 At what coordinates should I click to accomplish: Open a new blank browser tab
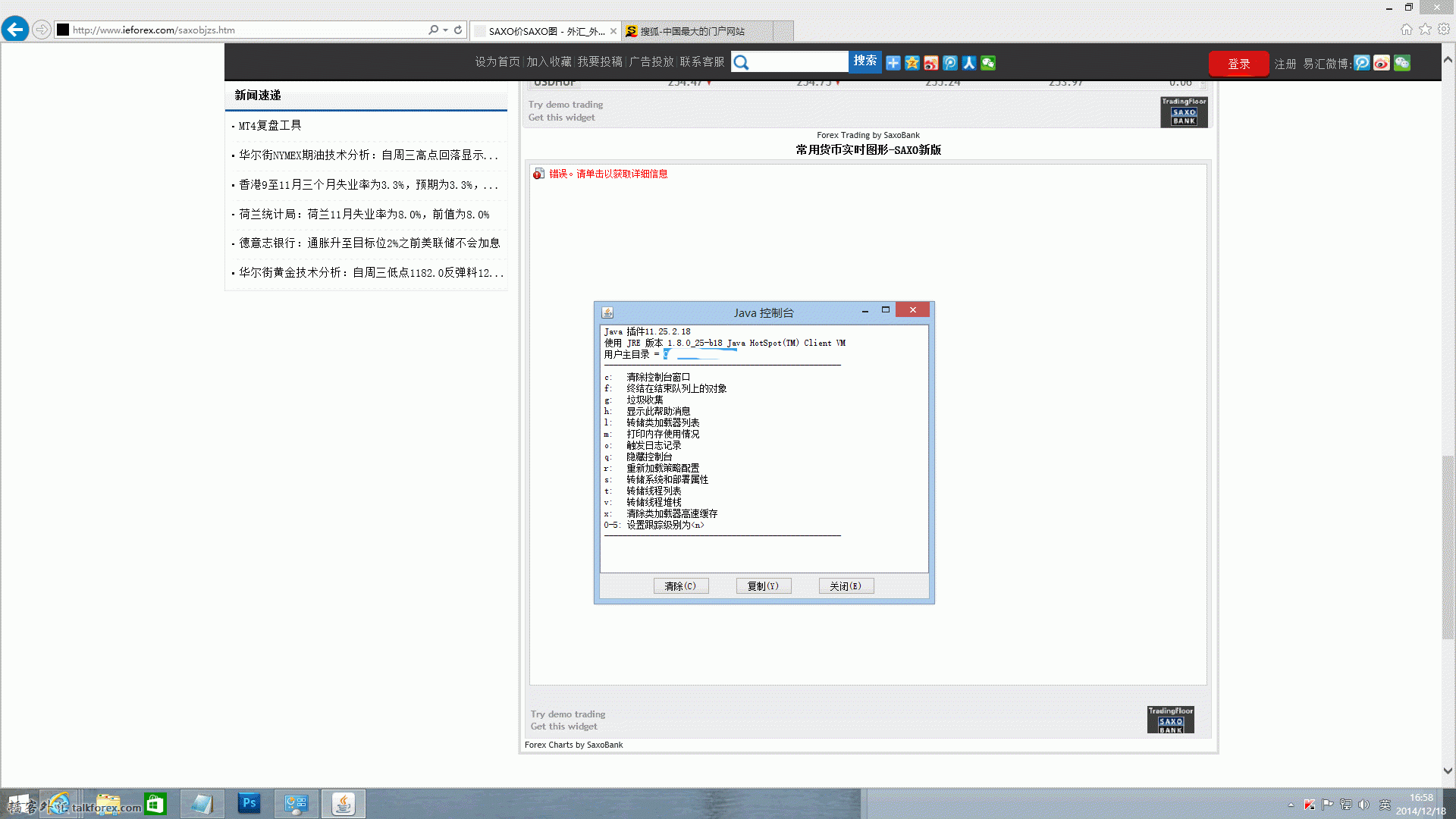click(x=783, y=31)
